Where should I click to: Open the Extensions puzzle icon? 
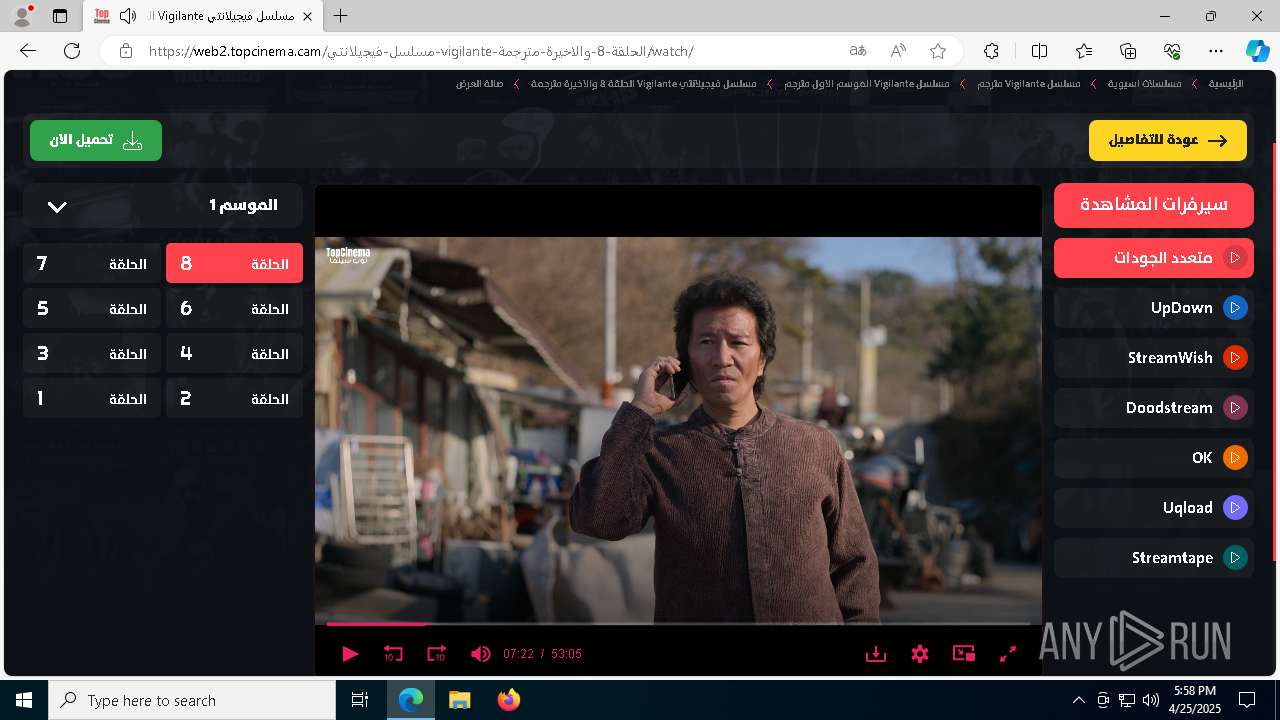coord(991,51)
